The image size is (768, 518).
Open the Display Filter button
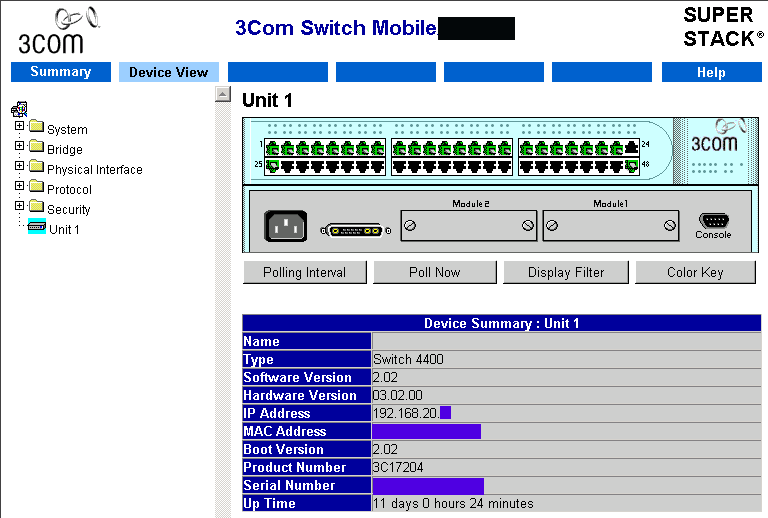566,272
